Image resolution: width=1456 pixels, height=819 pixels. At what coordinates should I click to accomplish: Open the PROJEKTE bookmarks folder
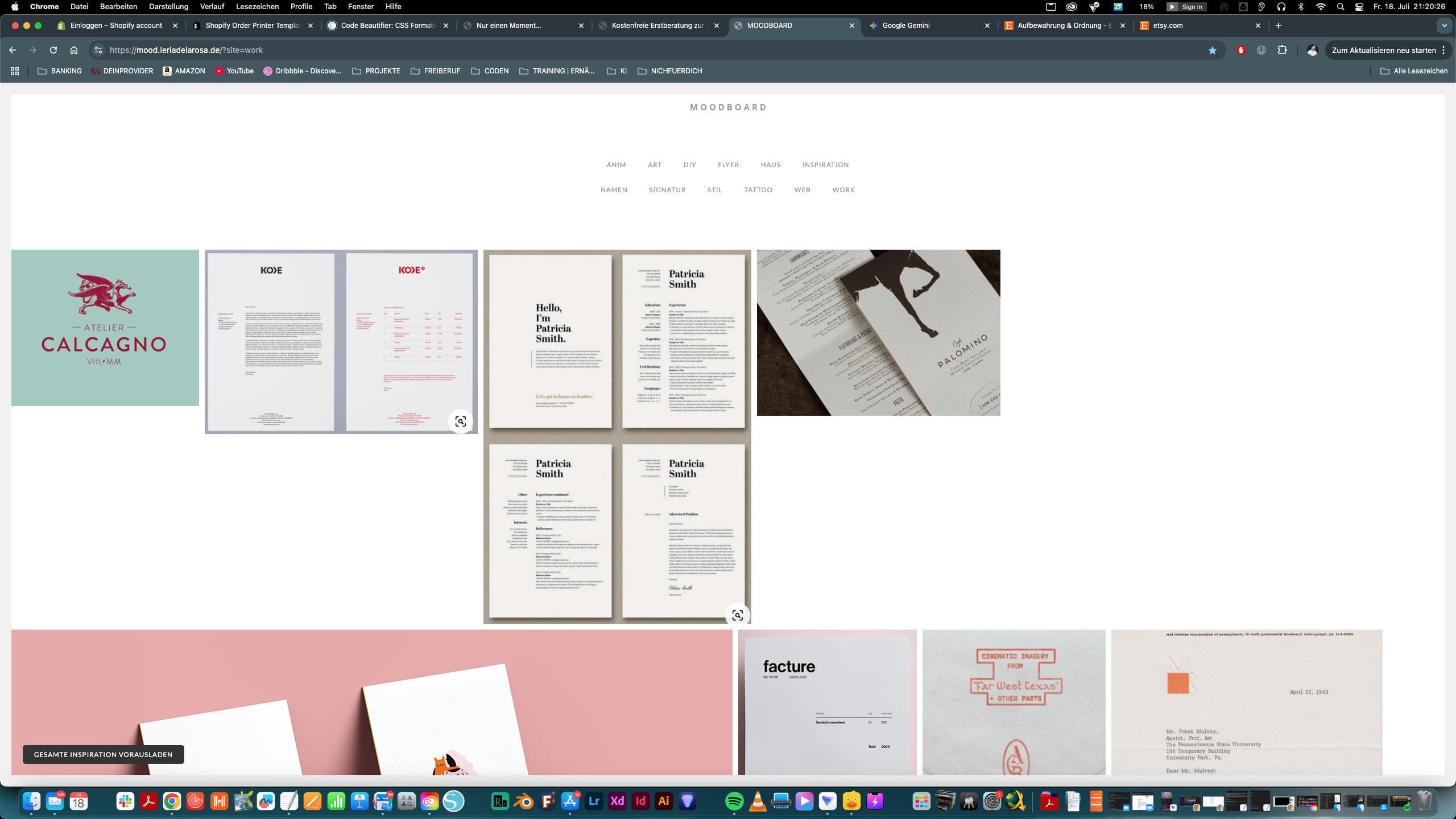coord(376,71)
